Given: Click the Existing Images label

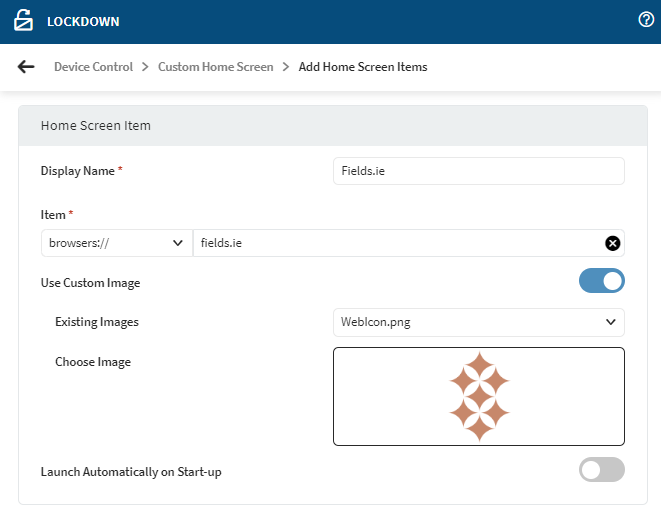Looking at the screenshot, I should [97, 322].
